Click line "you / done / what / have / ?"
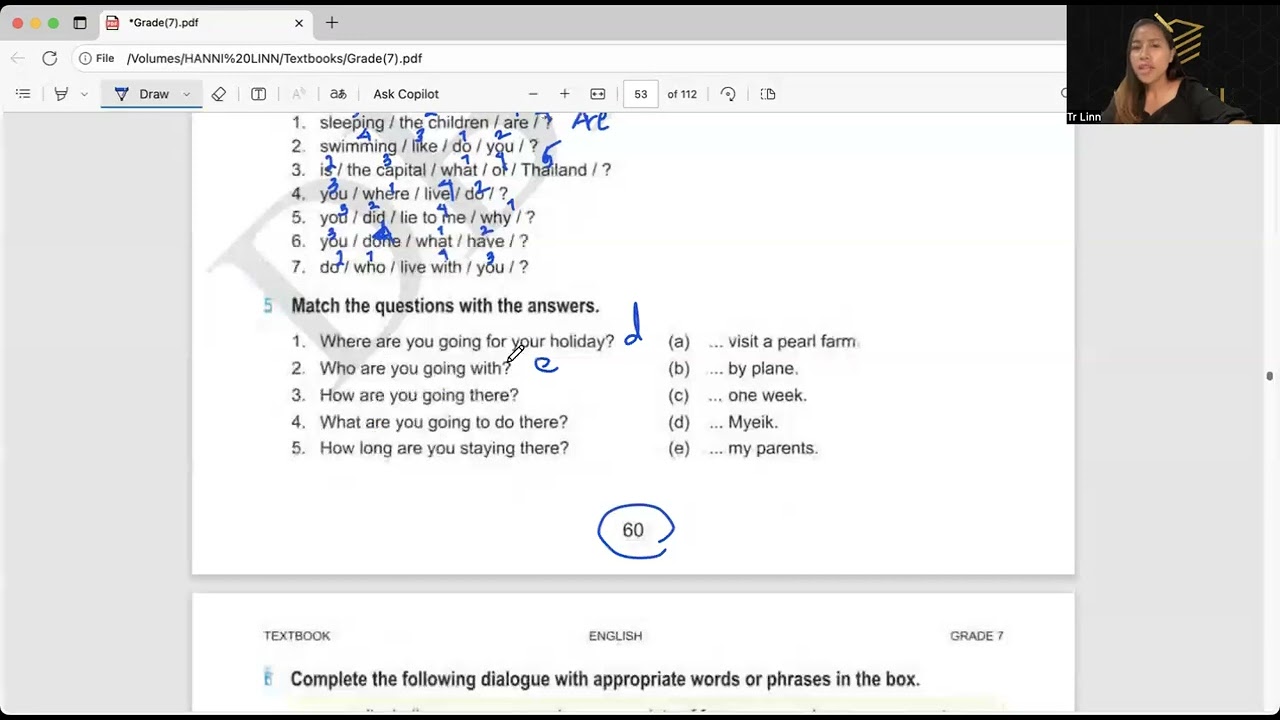Image resolution: width=1280 pixels, height=720 pixels. [x=424, y=242]
